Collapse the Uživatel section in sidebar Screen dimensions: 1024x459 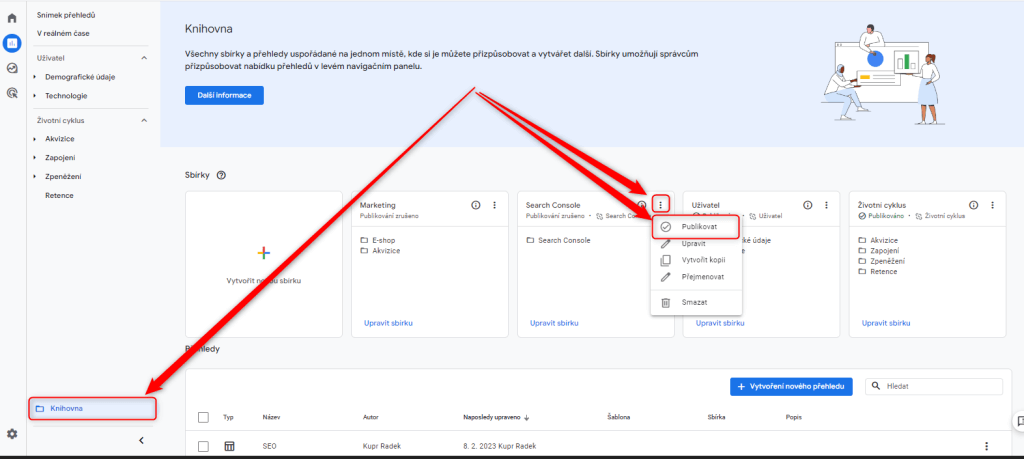coord(143,58)
